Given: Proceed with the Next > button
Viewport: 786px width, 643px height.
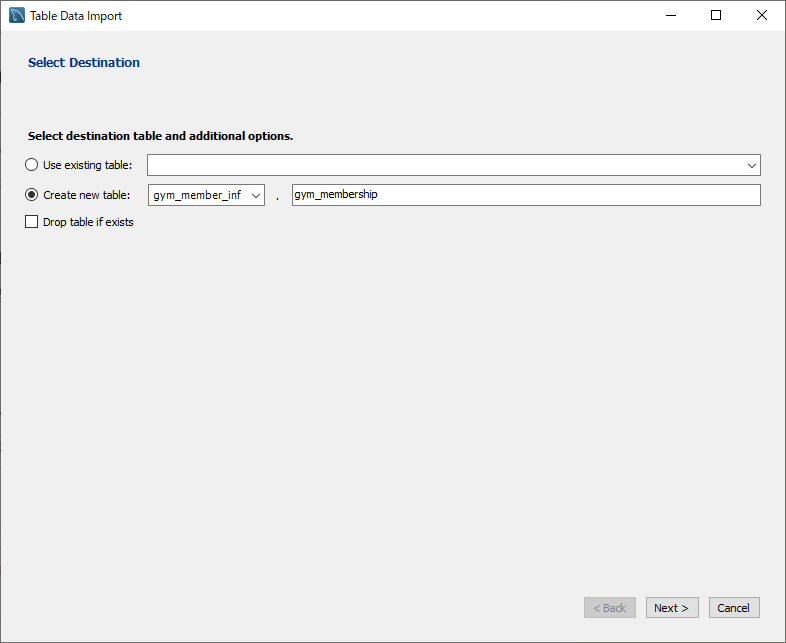Looking at the screenshot, I should pyautogui.click(x=672, y=608).
